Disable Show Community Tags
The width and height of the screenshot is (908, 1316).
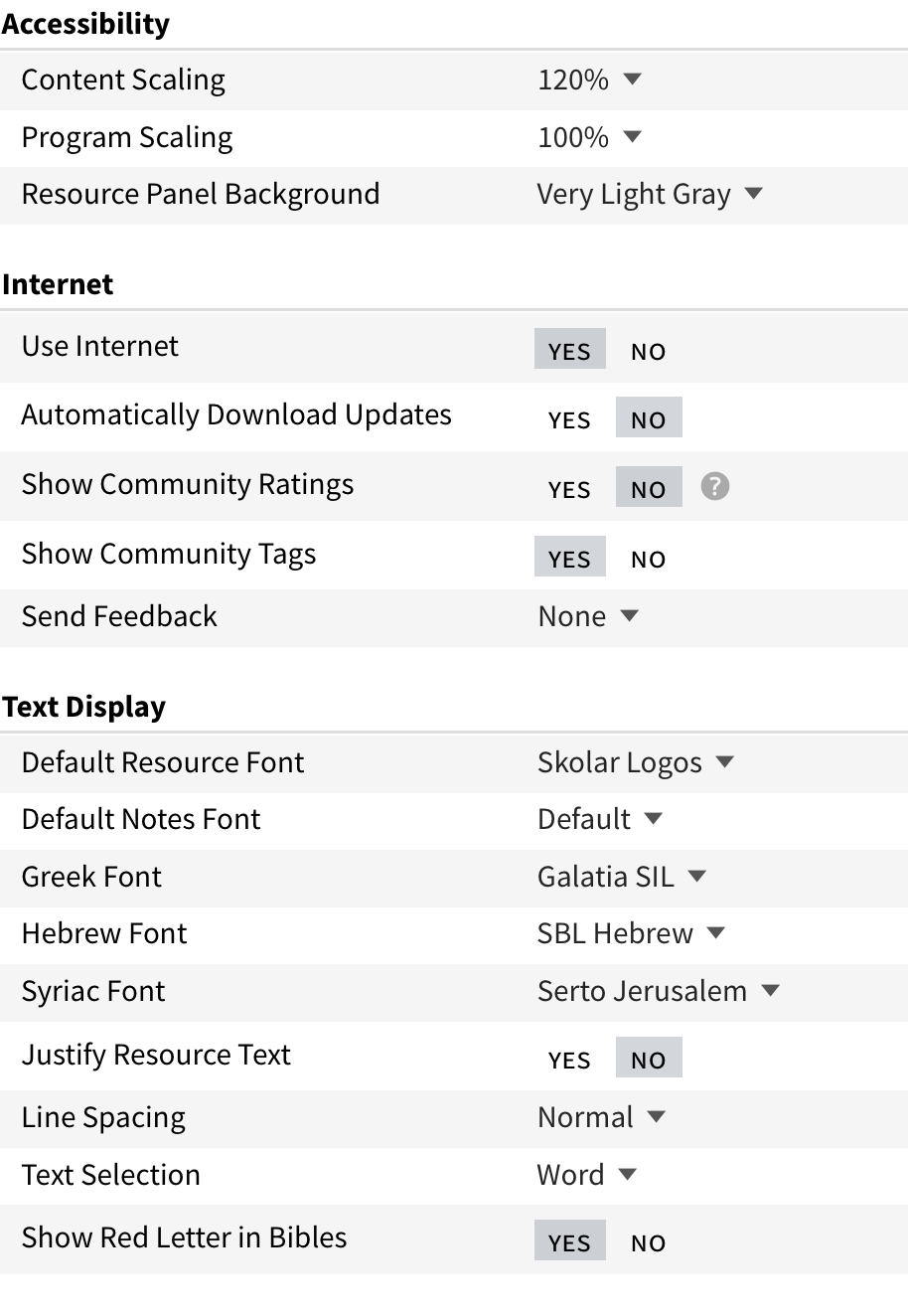(x=648, y=559)
